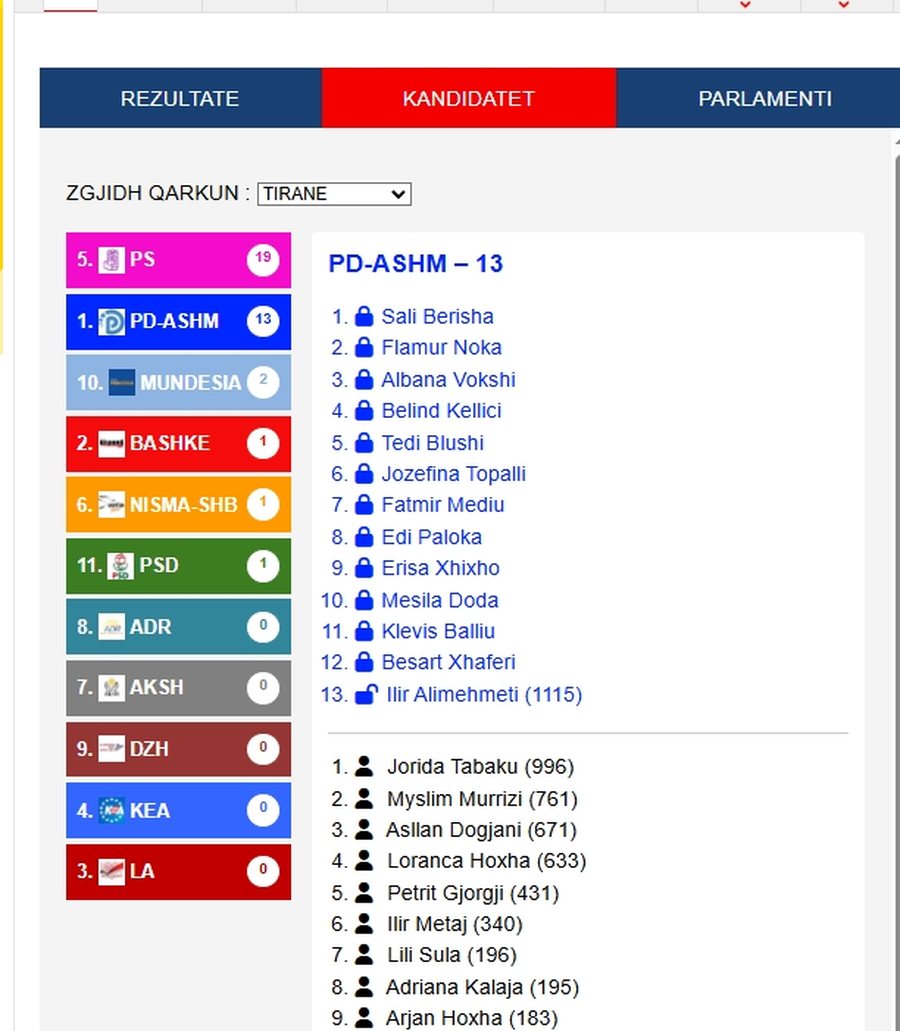Open the ZGJIDH QARKUN dropdown set to TIRANE
Screen dimensions: 900x1031
pyautogui.click(x=334, y=194)
